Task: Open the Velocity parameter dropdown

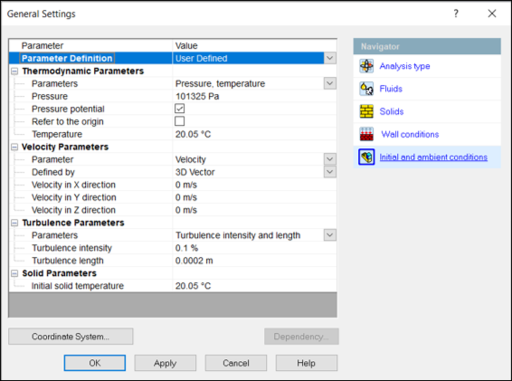Action: coord(330,159)
